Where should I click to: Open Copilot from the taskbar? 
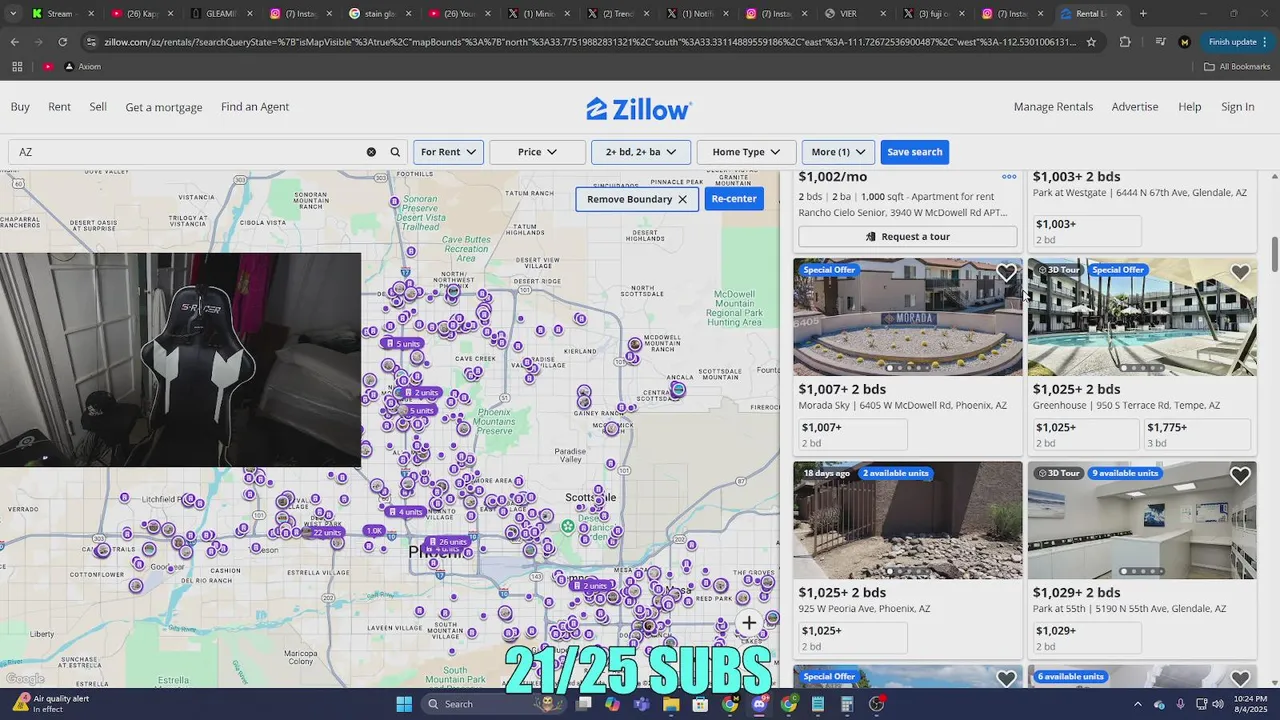612,704
